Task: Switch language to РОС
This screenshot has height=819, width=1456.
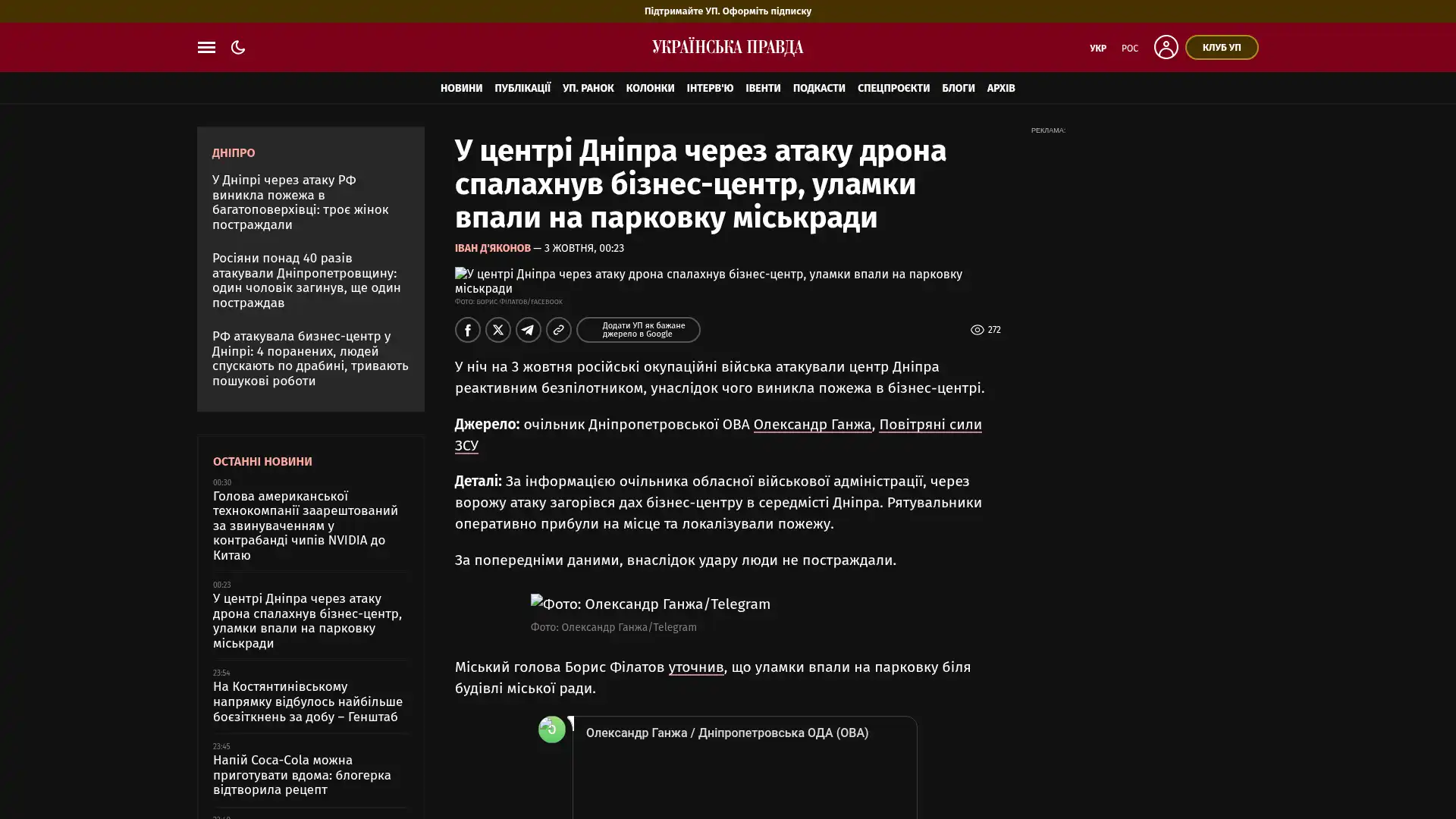Action: point(1129,48)
